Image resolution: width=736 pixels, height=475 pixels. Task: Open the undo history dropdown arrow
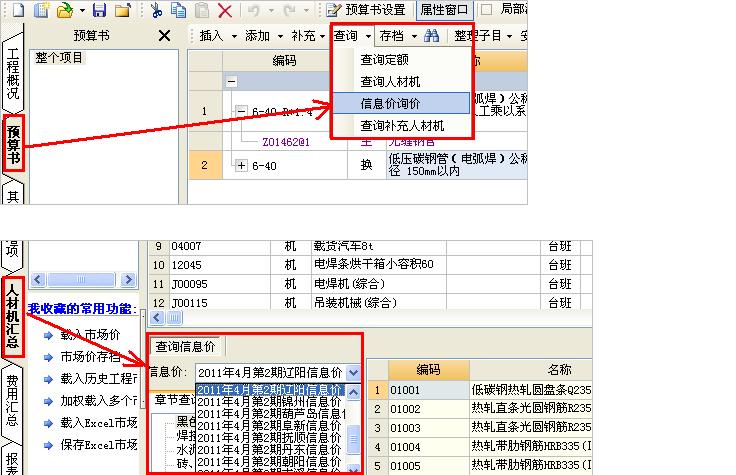[x=271, y=10]
